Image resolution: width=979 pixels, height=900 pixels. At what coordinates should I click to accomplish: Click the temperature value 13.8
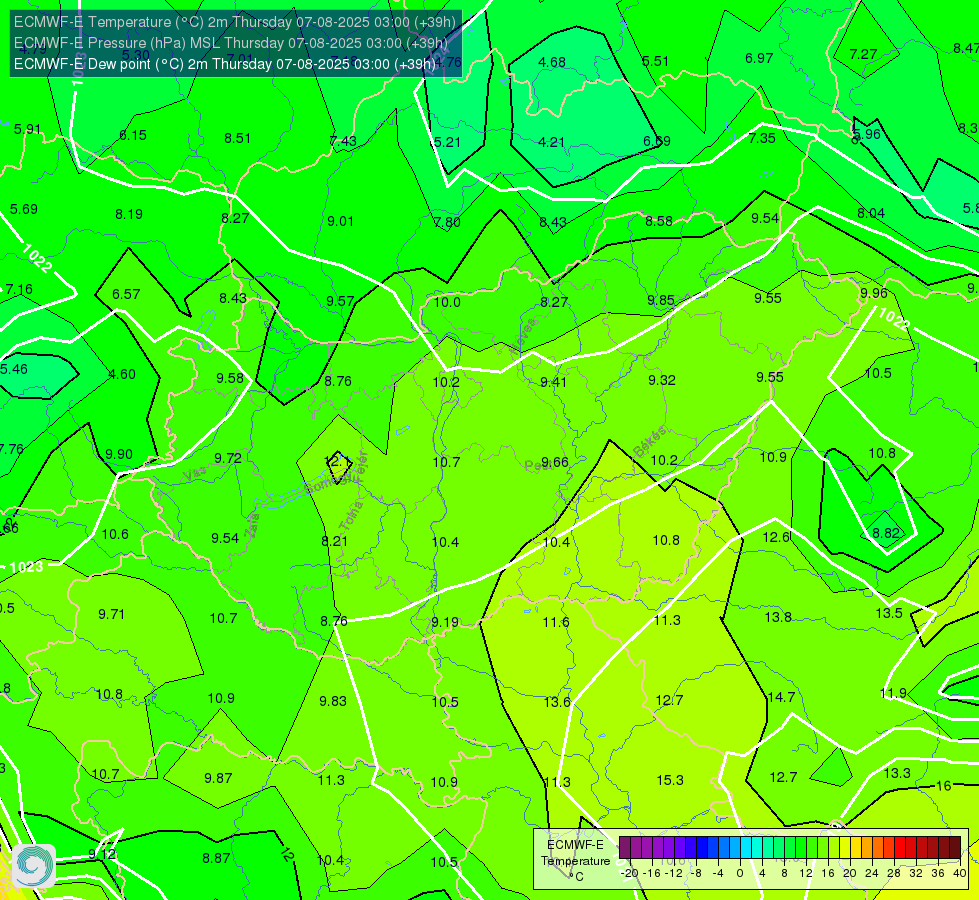[778, 617]
